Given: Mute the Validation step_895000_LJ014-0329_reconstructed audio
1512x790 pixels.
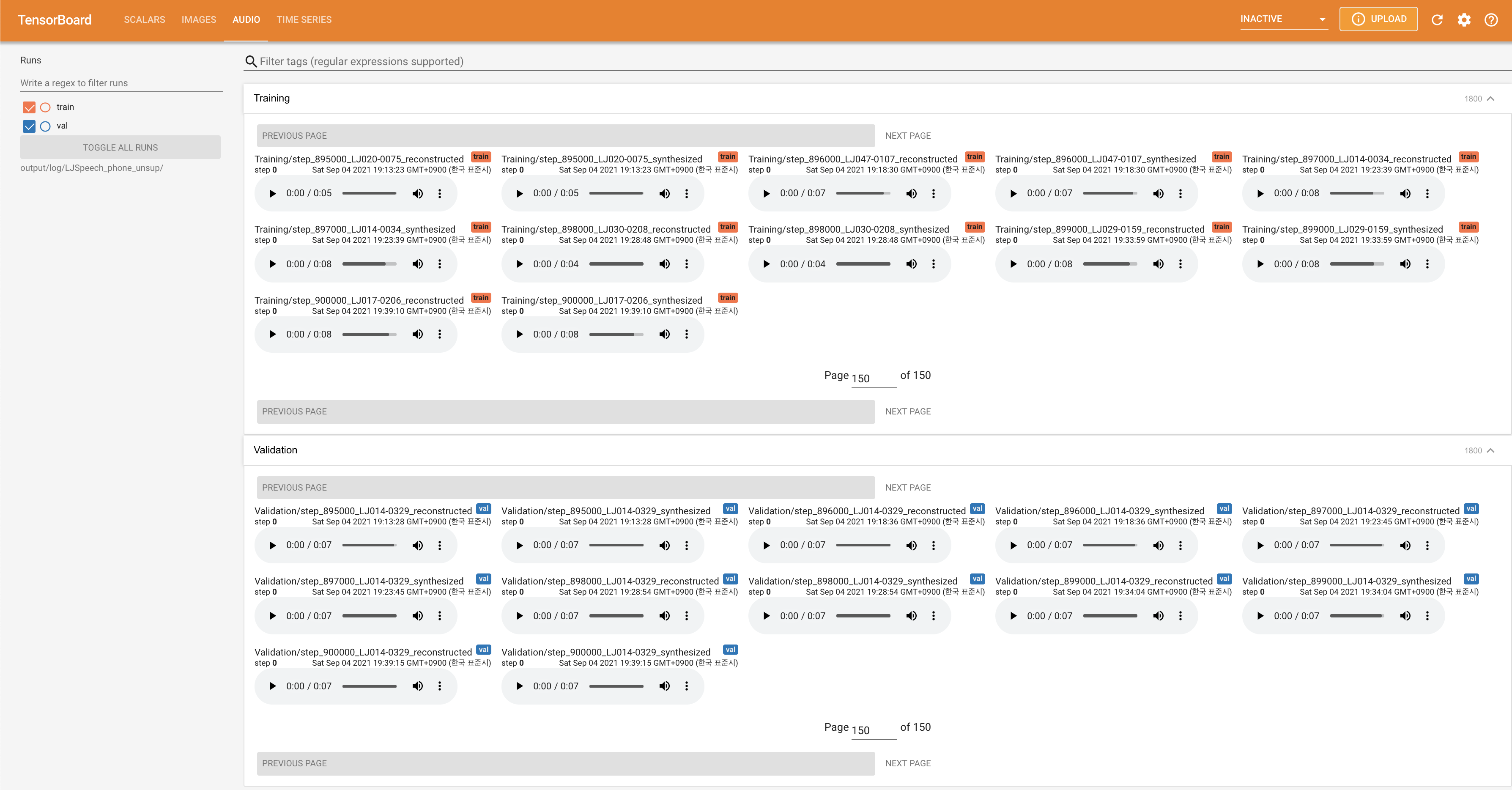Looking at the screenshot, I should pyautogui.click(x=417, y=545).
